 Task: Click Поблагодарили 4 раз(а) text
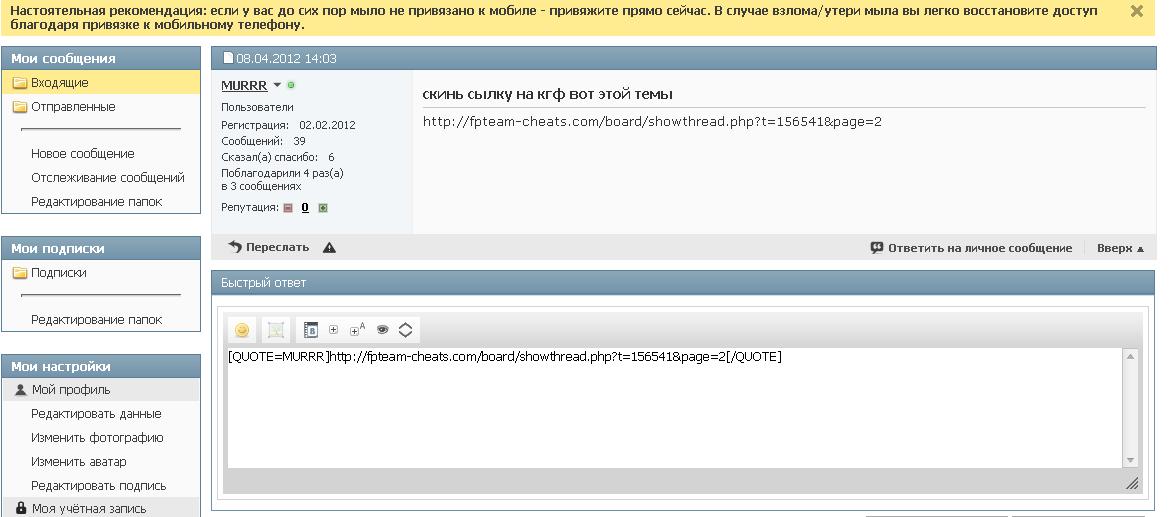pyautogui.click(x=283, y=173)
